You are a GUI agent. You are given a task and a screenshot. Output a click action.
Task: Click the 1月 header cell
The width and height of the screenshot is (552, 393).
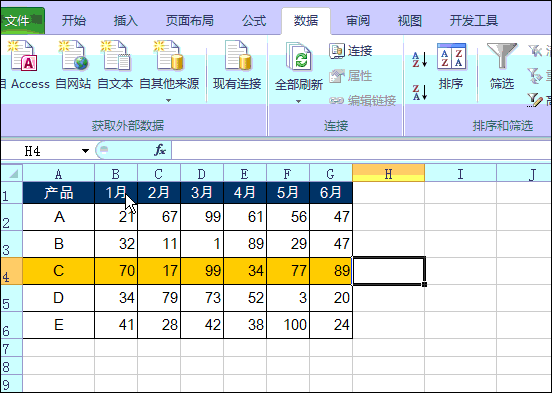coord(116,193)
